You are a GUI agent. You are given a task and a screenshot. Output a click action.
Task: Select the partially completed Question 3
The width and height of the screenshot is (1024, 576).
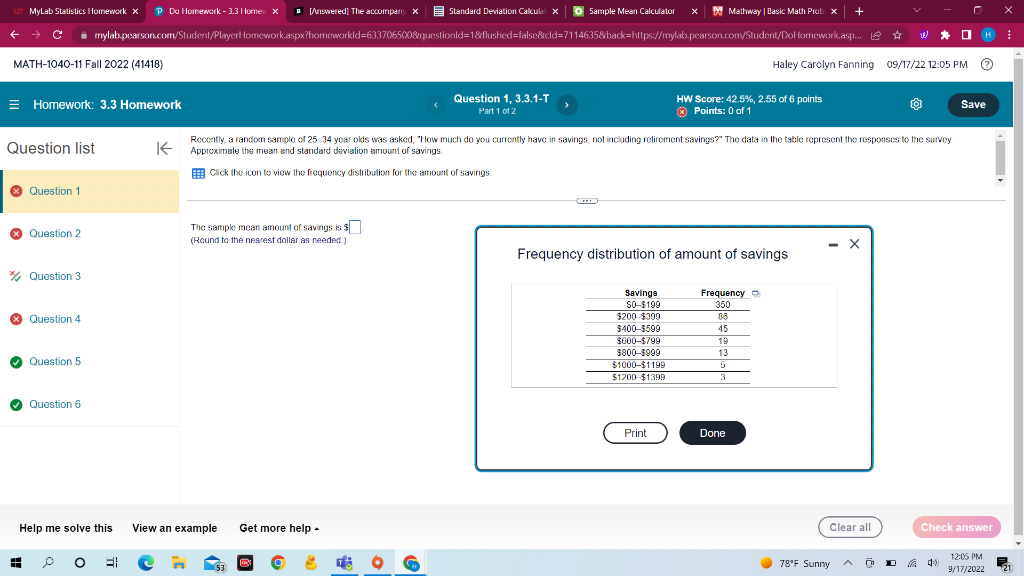[x=57, y=276]
